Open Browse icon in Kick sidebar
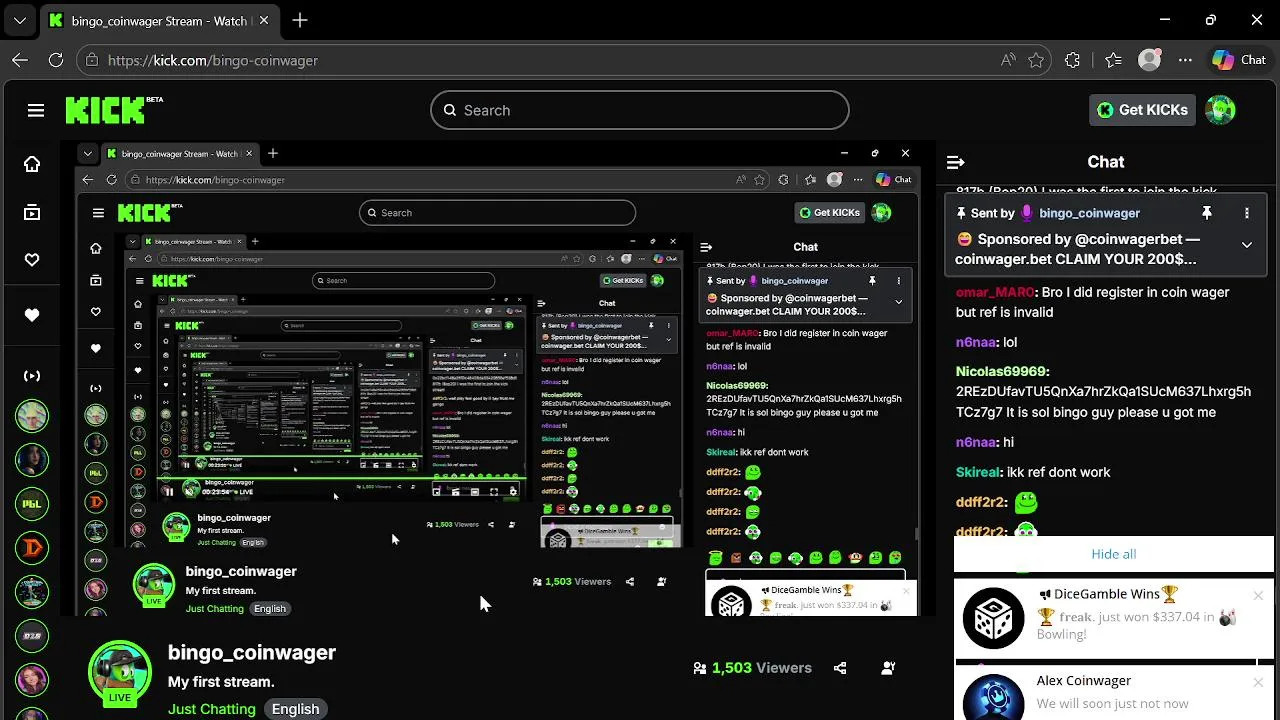The width and height of the screenshot is (1280, 720). [32, 212]
